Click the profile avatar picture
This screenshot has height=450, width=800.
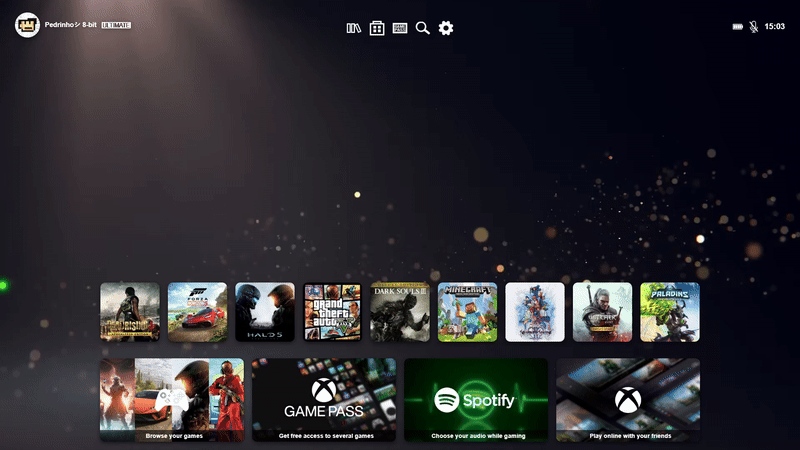click(28, 25)
